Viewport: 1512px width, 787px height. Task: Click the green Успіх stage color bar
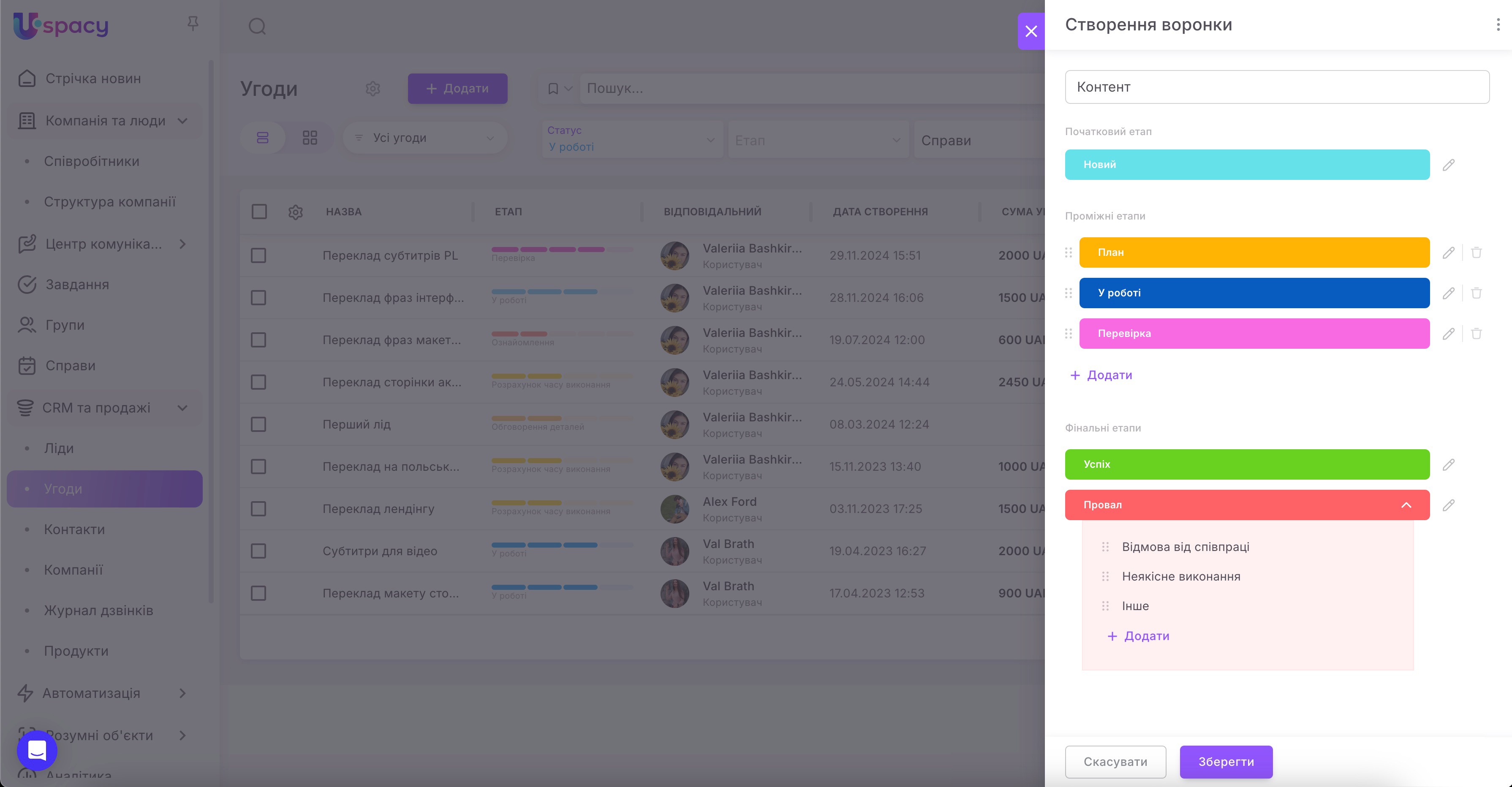1247,464
